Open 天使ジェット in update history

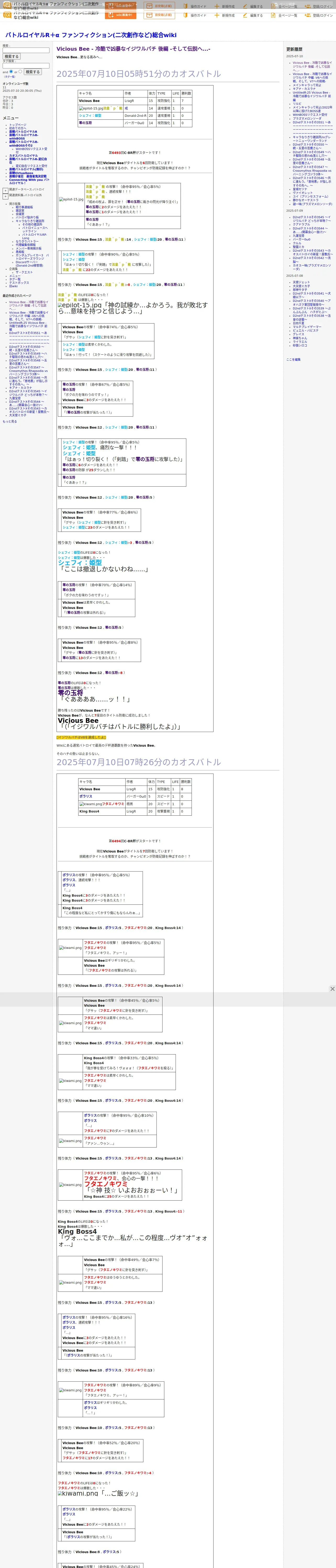301,283
